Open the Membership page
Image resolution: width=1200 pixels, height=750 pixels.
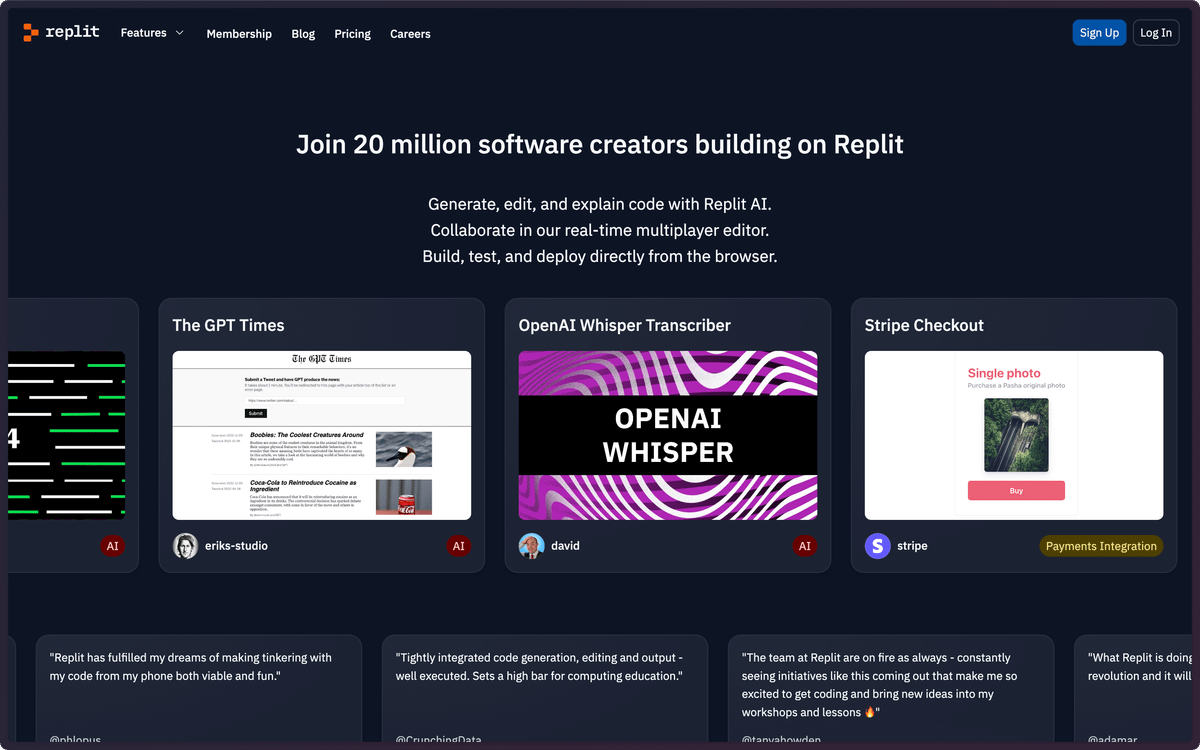[239, 34]
